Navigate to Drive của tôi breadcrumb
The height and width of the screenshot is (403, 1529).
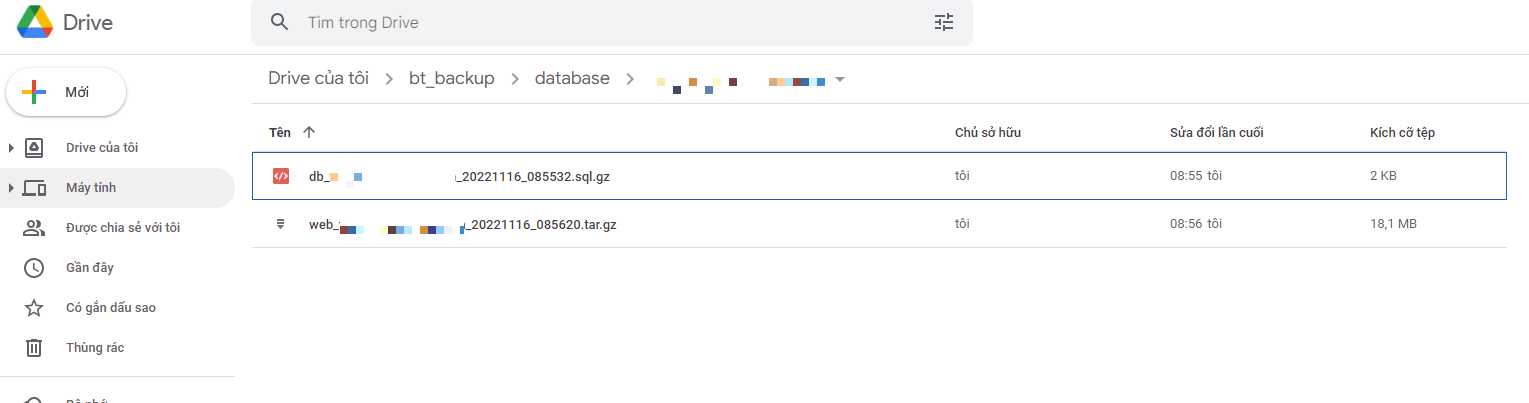(318, 79)
